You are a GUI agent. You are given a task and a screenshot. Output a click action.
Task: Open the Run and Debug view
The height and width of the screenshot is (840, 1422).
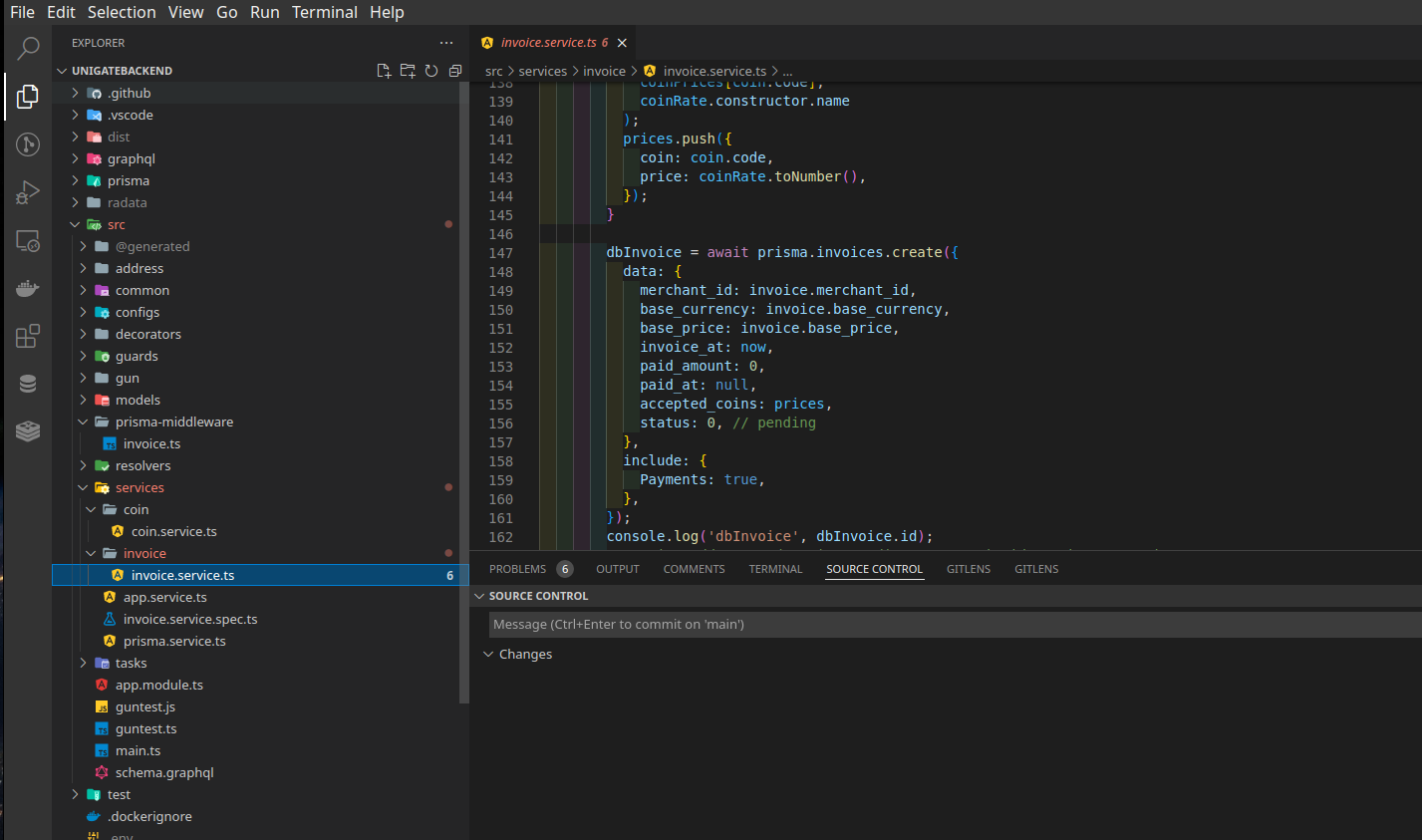click(28, 192)
